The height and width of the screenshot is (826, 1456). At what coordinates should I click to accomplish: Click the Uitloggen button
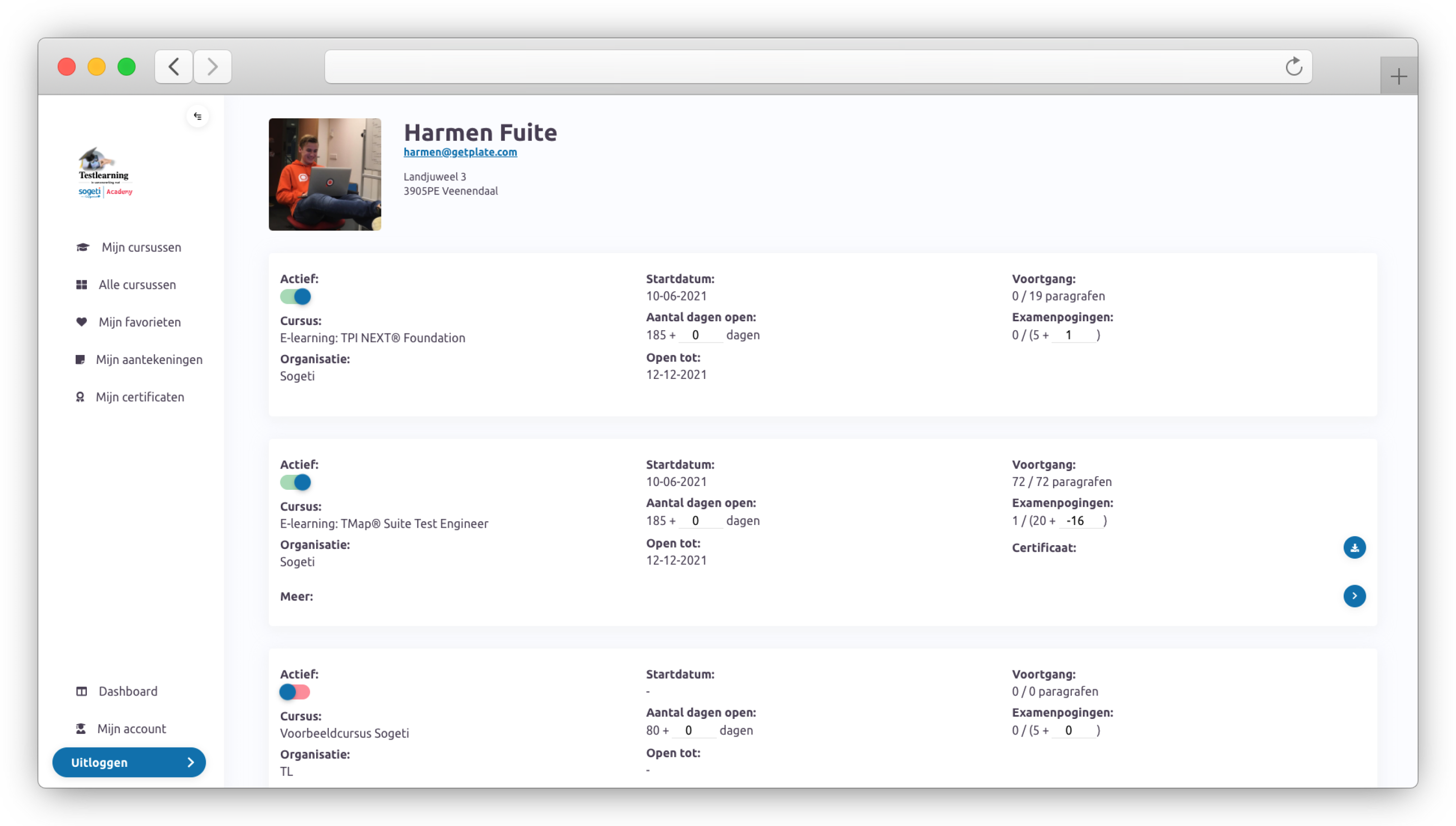pos(129,763)
